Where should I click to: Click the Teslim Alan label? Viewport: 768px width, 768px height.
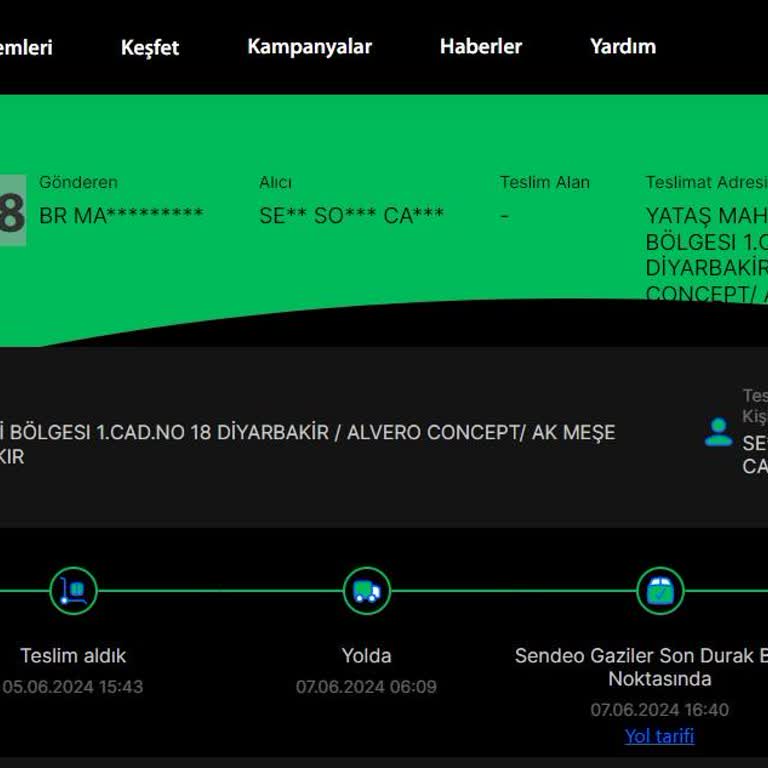pyautogui.click(x=545, y=182)
